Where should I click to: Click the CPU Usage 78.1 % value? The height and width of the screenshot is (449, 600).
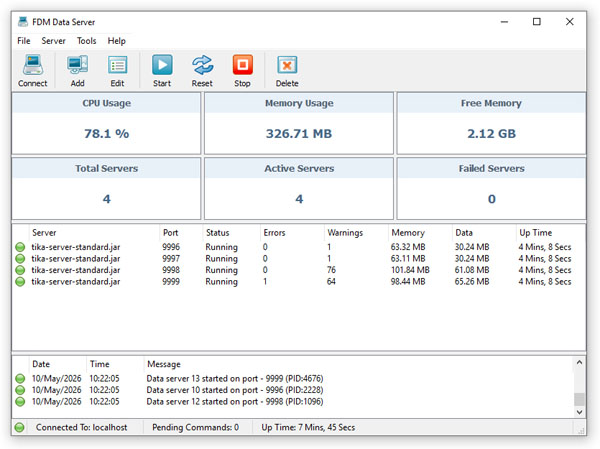click(106, 134)
